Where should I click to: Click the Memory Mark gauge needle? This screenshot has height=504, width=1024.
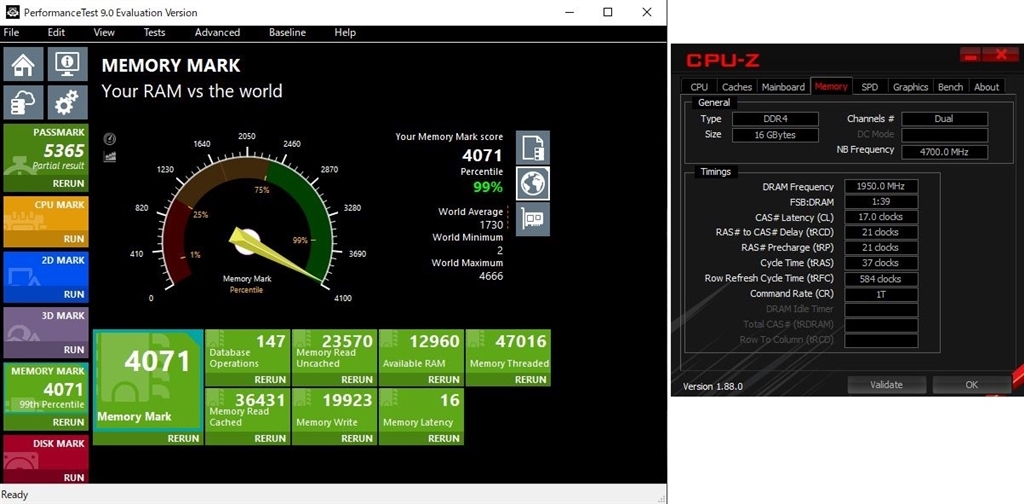tap(274, 255)
